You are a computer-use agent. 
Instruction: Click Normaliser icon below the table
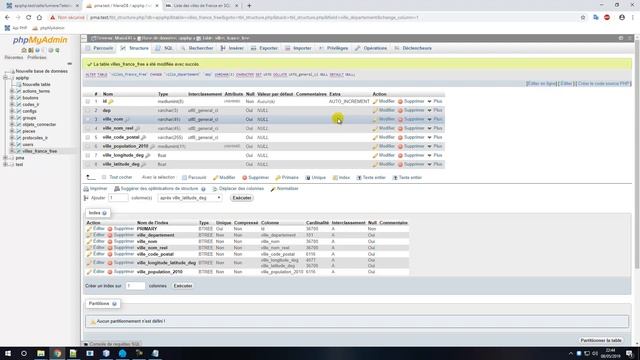(x=273, y=189)
